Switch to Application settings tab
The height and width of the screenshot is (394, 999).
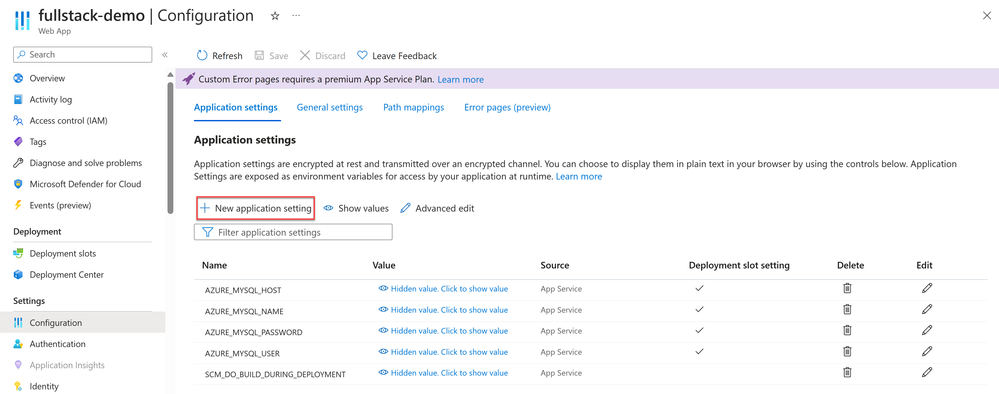point(236,107)
